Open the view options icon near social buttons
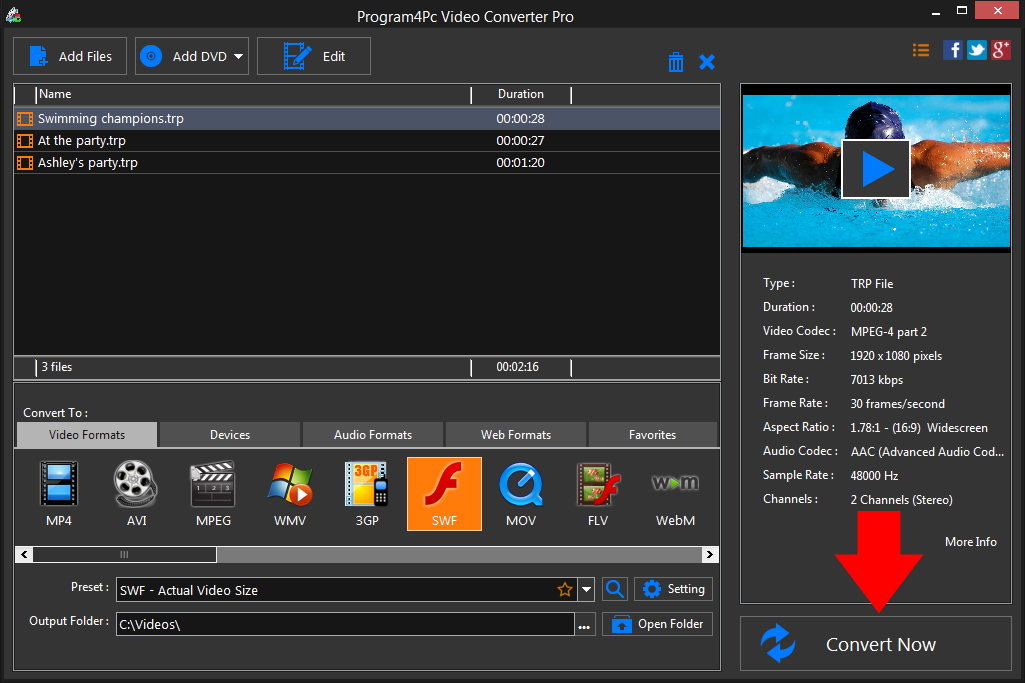The height and width of the screenshot is (683, 1025). (x=920, y=49)
